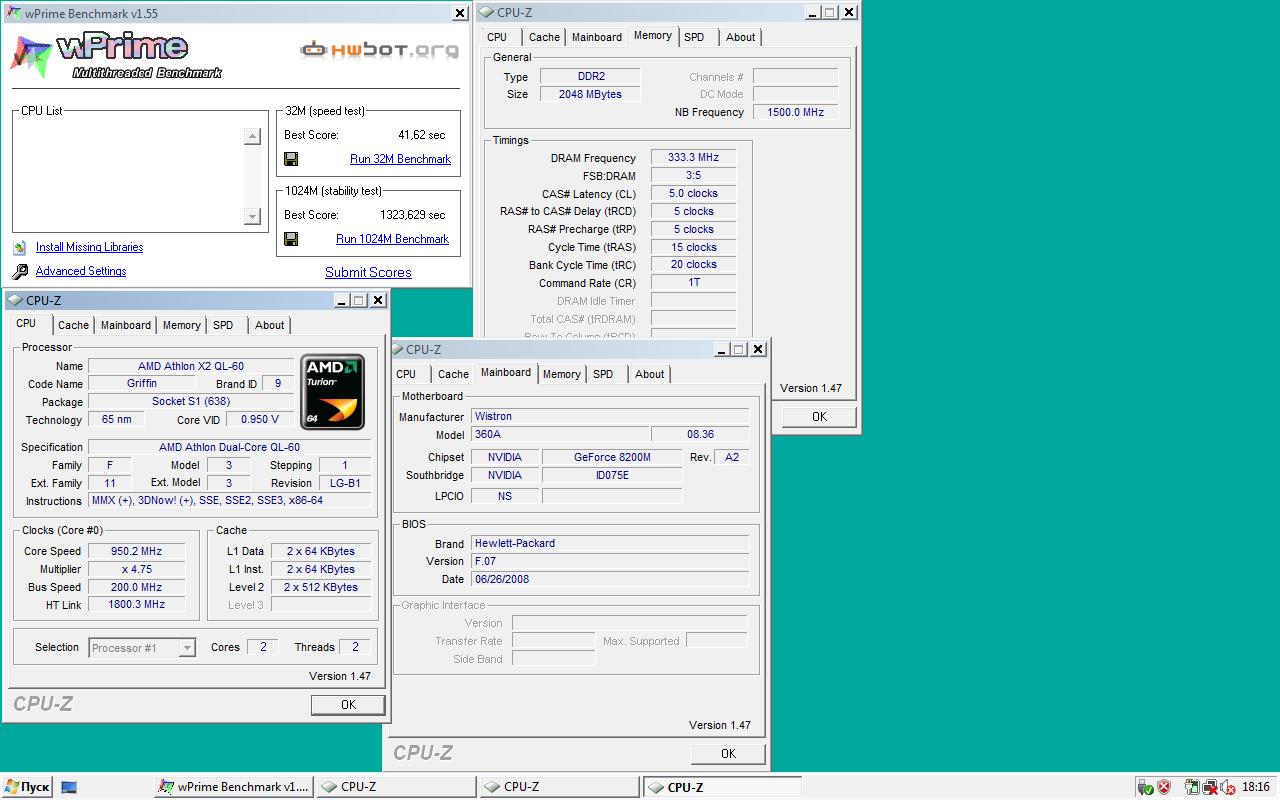This screenshot has width=1280, height=800.
Task: Click the wPrime Multithreaded Benchmark logo
Action: tap(117, 55)
